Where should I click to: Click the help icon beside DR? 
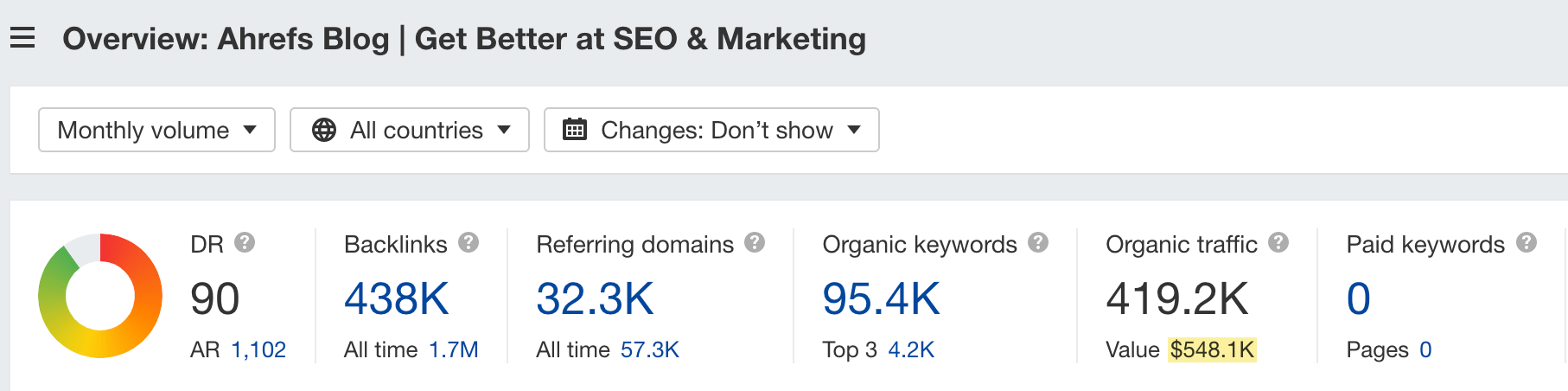(x=245, y=242)
